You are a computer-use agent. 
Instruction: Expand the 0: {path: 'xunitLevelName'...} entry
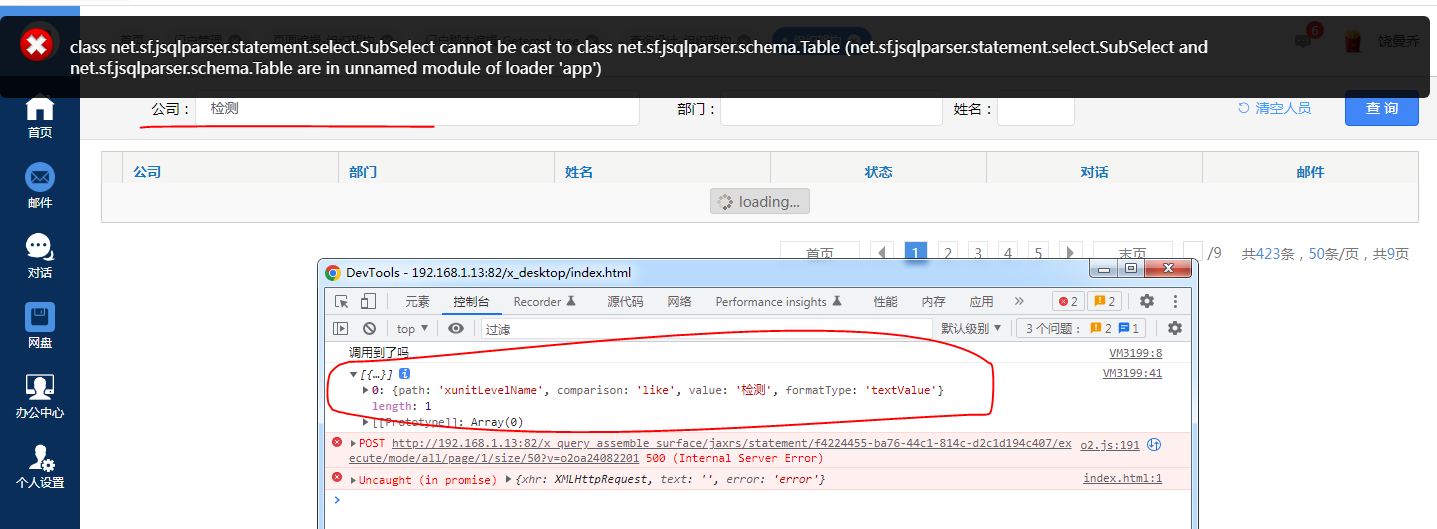[x=366, y=390]
